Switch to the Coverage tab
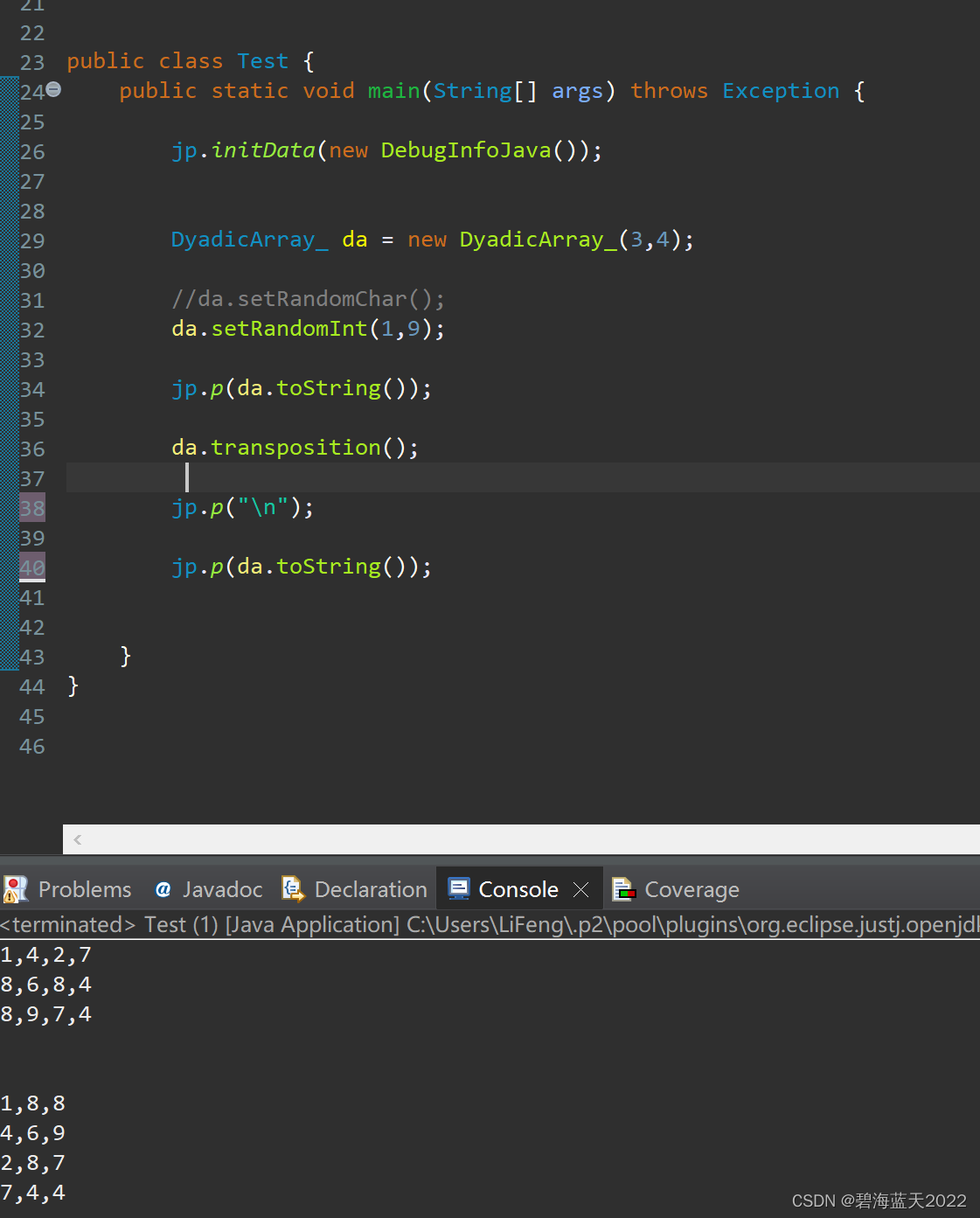 point(676,889)
